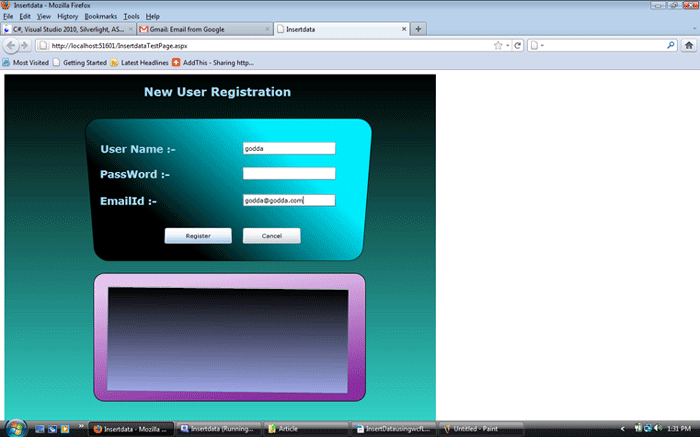The height and width of the screenshot is (437, 700).
Task: Focus the PassWord text field
Action: (x=289, y=174)
